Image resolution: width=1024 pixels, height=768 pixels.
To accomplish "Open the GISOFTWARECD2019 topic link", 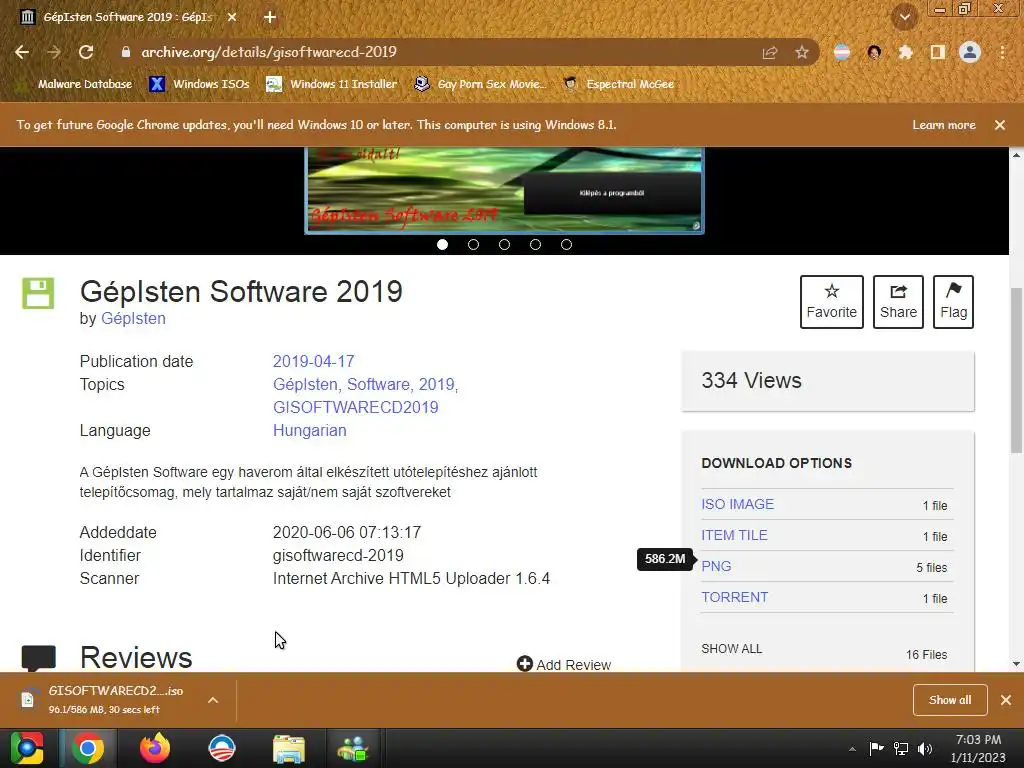I will 355,408.
